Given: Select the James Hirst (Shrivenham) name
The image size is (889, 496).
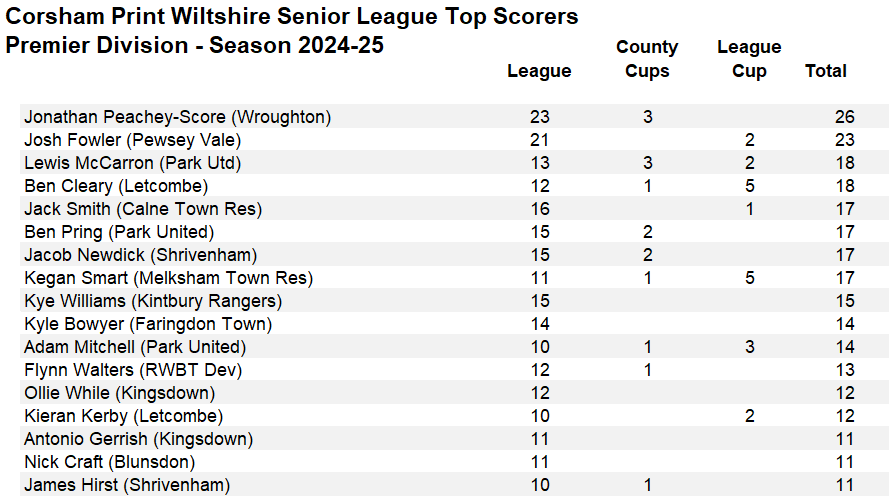Looking at the screenshot, I should click(127, 485).
